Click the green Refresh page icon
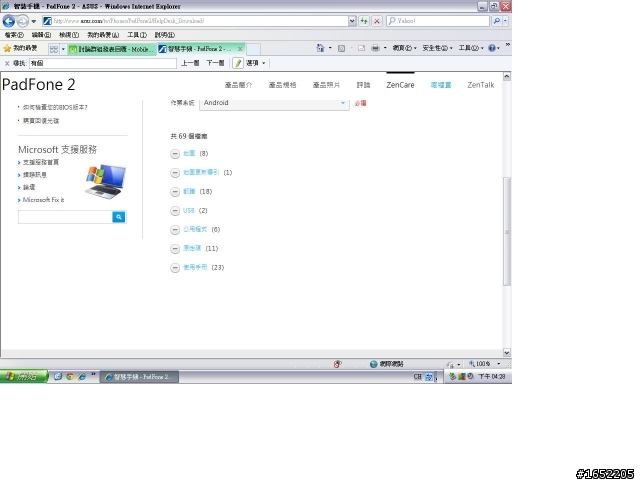This screenshot has width=640, height=482. click(364, 21)
